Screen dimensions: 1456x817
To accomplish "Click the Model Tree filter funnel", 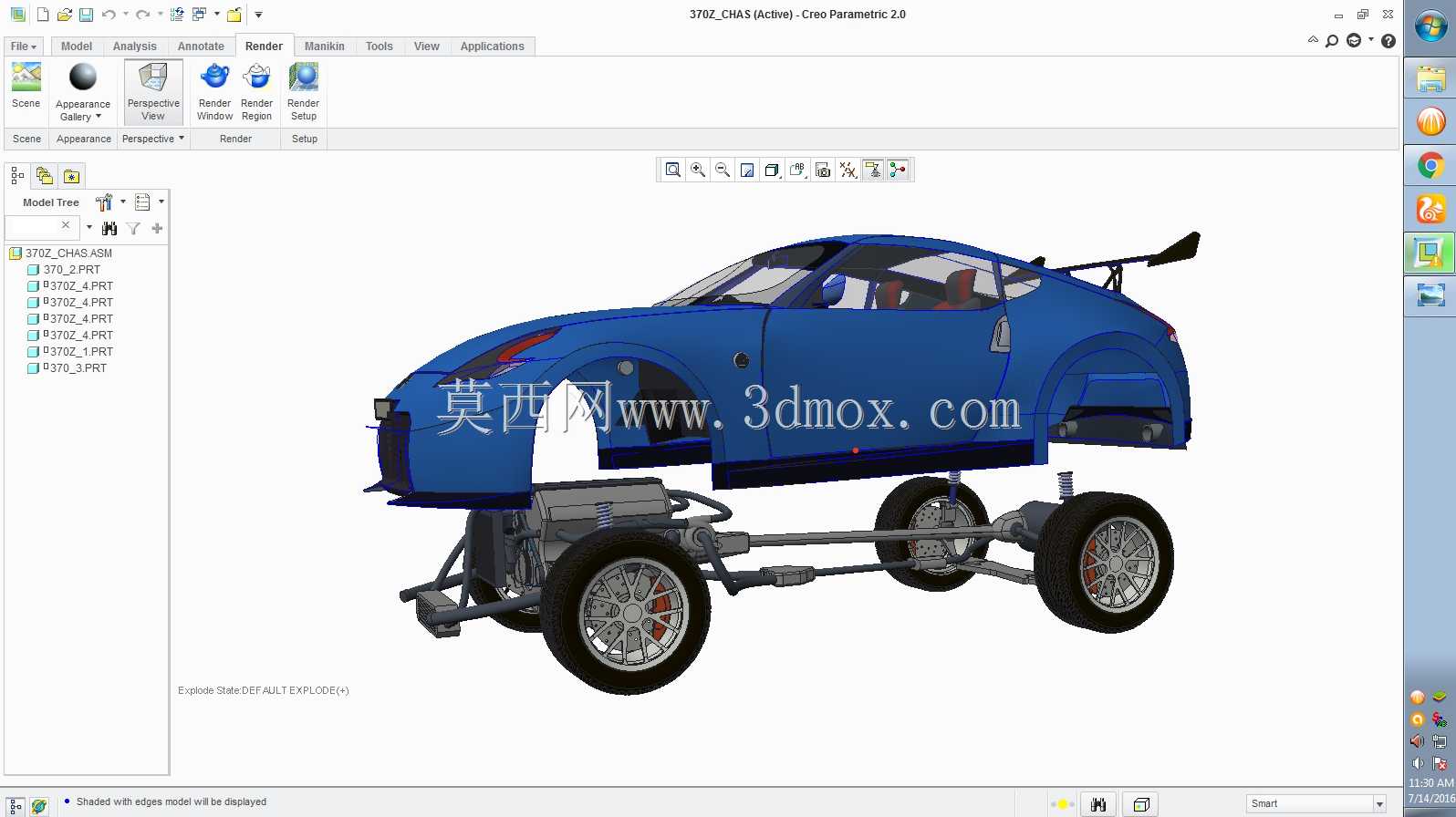I will pyautogui.click(x=133, y=229).
